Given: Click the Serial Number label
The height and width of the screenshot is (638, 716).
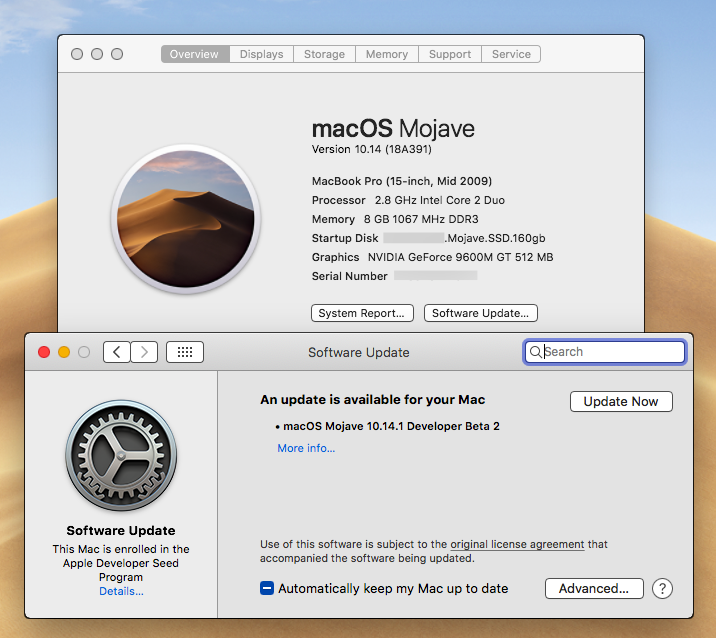Looking at the screenshot, I should tap(349, 276).
